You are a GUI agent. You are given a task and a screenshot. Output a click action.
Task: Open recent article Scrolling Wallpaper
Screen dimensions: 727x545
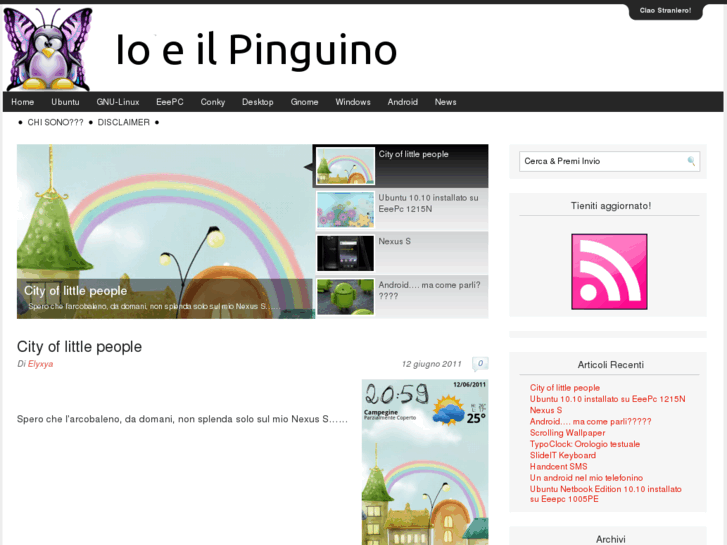coord(568,433)
